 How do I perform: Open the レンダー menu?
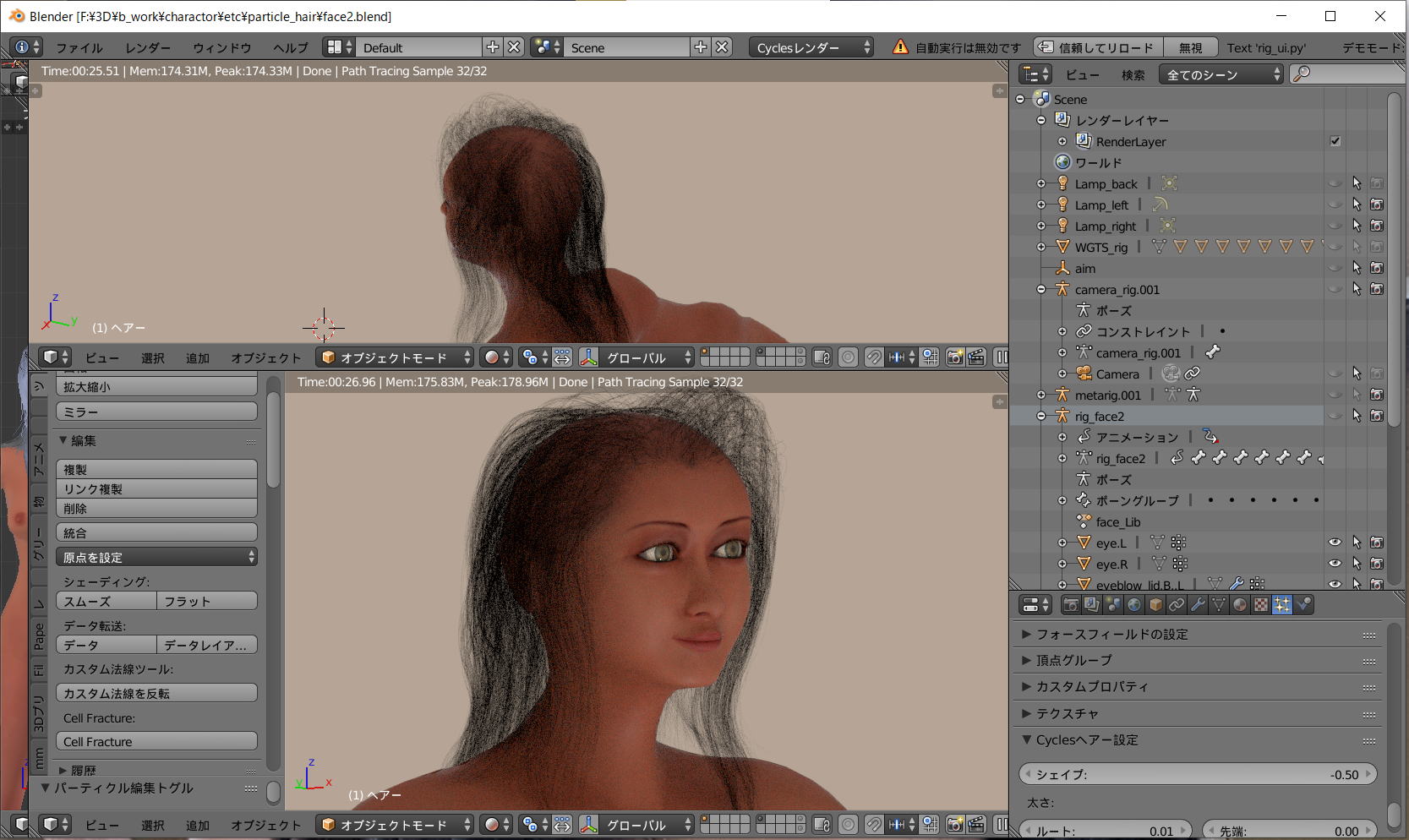point(148,47)
